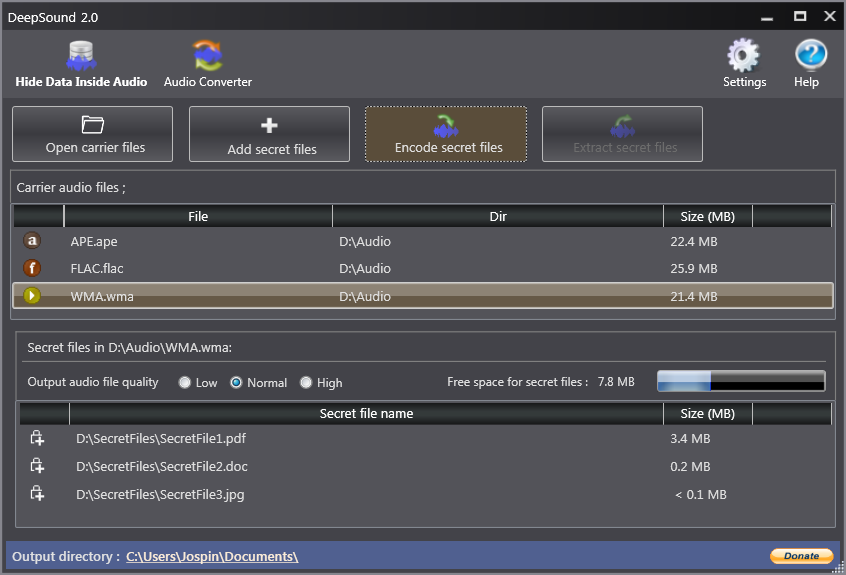Click Encode secret files button
The height and width of the screenshot is (575, 846).
[446, 134]
